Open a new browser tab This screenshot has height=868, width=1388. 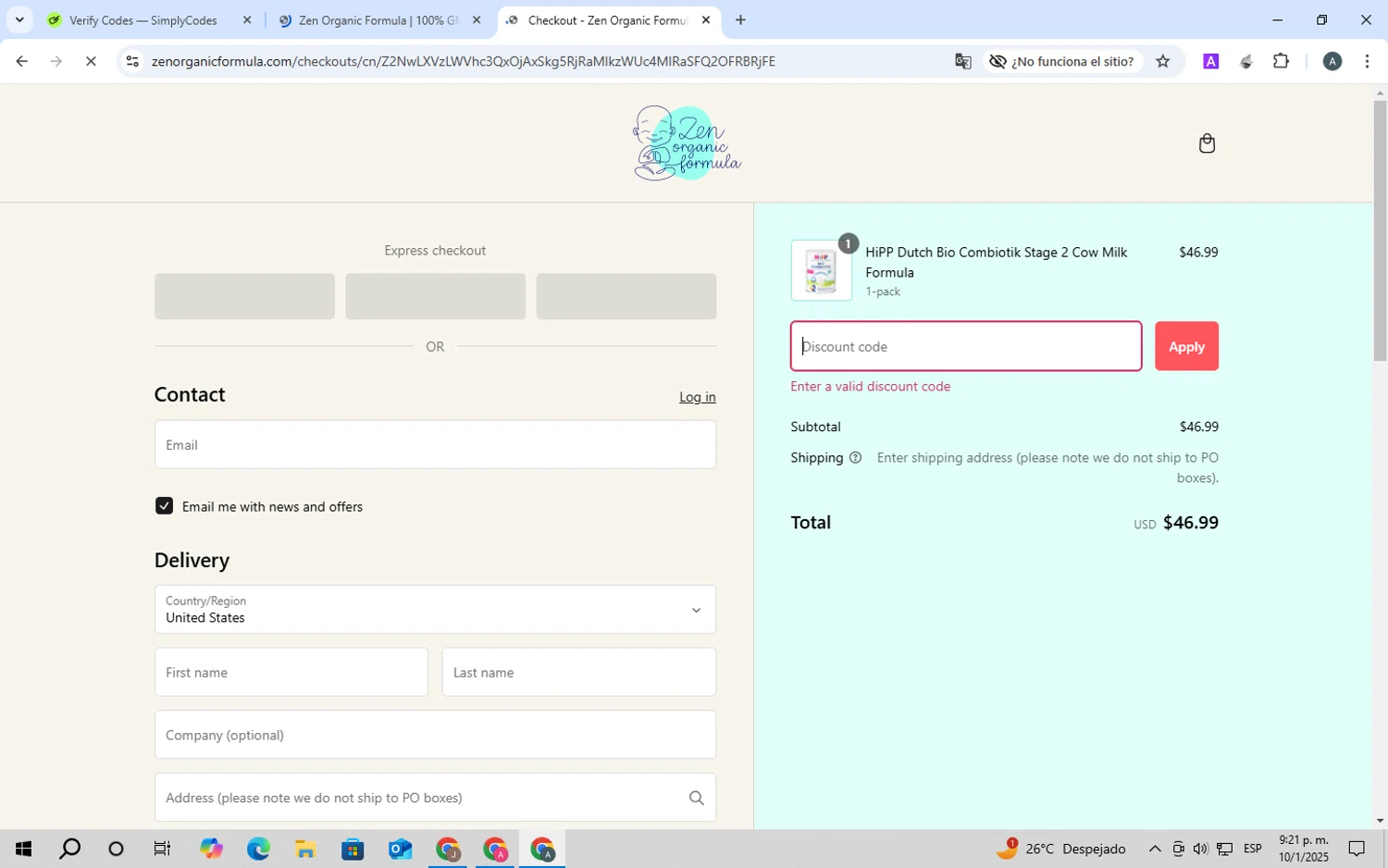[740, 19]
